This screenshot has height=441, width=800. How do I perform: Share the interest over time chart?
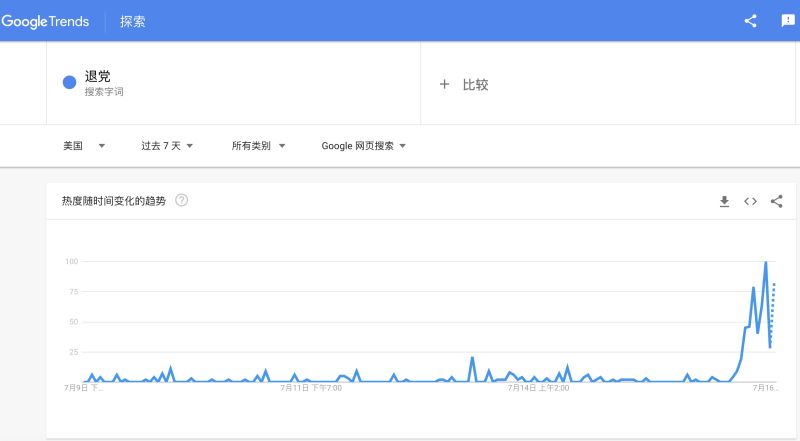pos(777,201)
